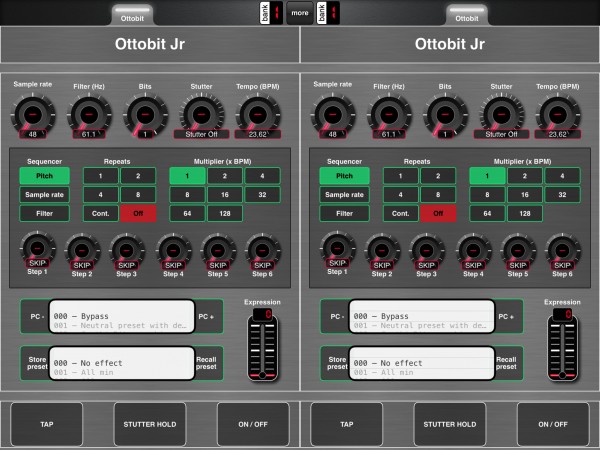
Task: Click the Stutter knob in right panel
Action: (x=502, y=114)
